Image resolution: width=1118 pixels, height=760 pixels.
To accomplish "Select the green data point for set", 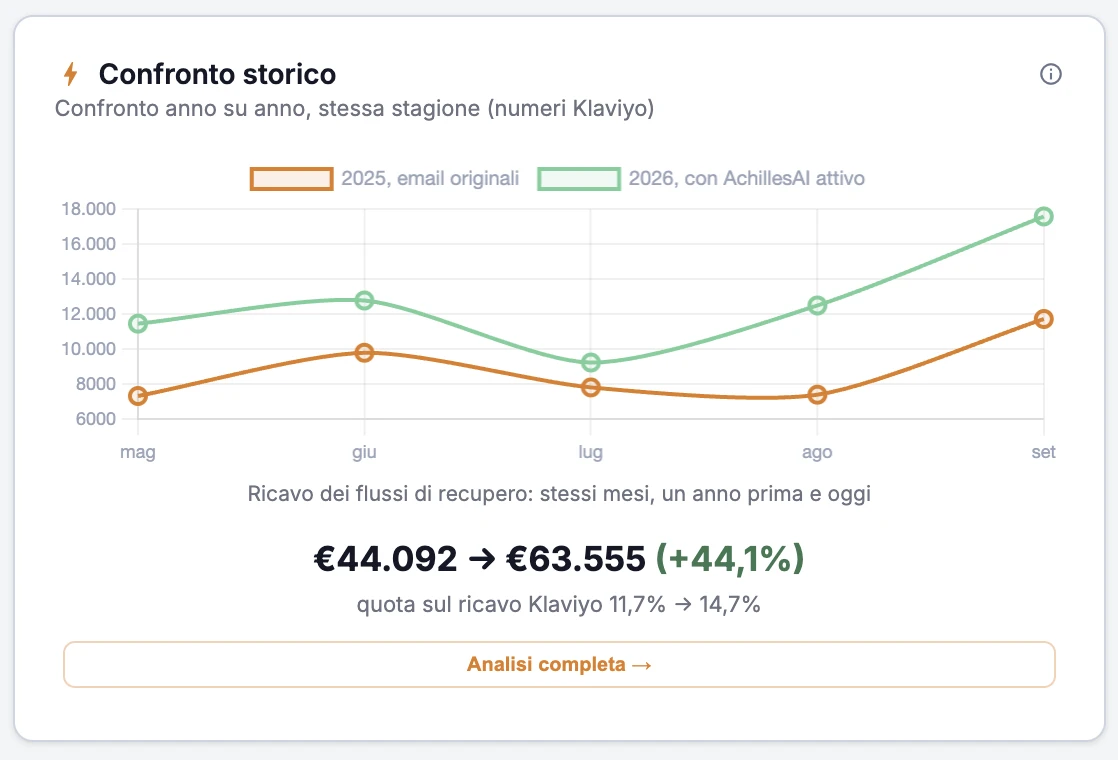I will pyautogui.click(x=1043, y=216).
